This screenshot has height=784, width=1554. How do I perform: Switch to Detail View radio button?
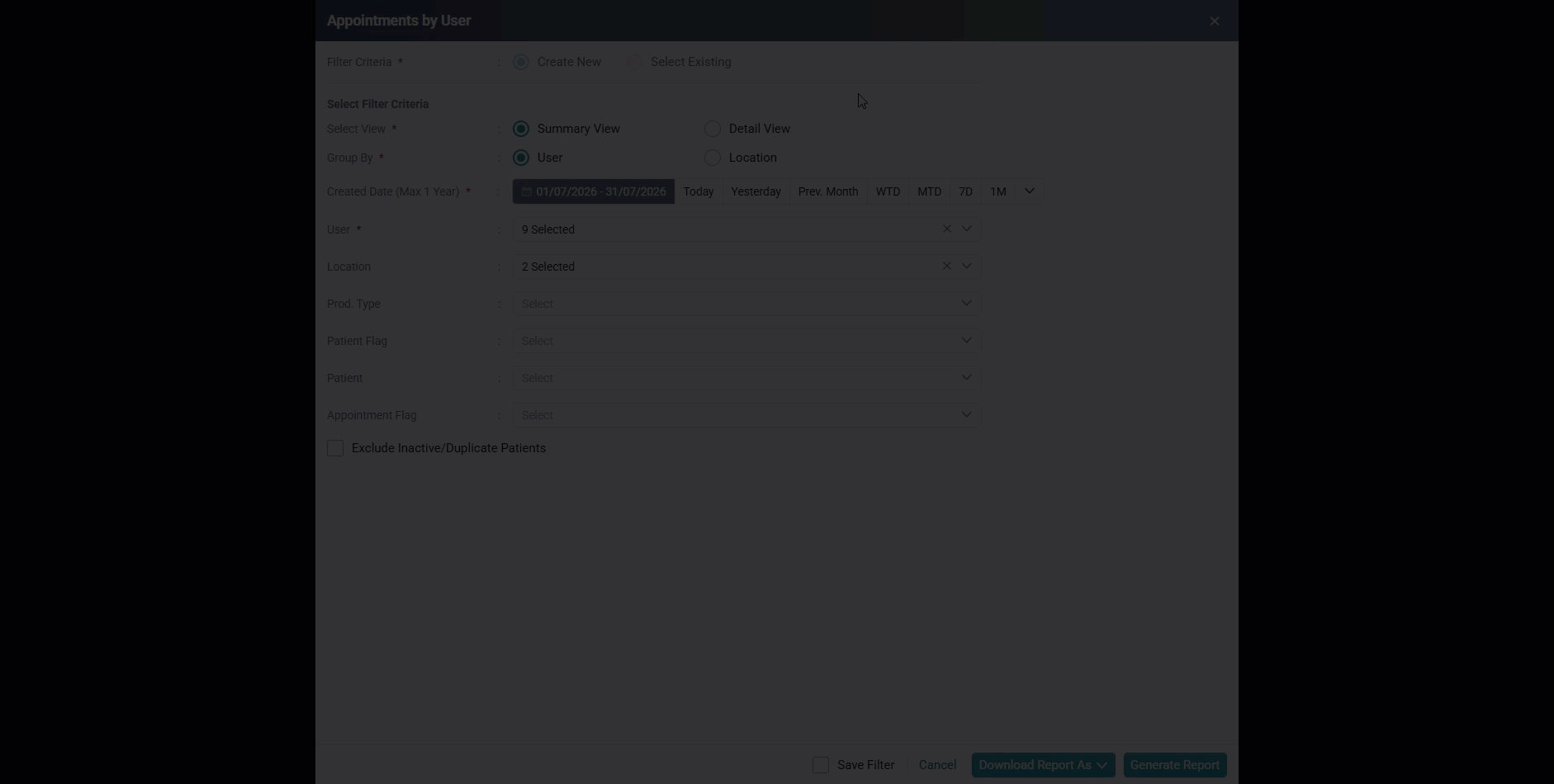[x=713, y=129]
